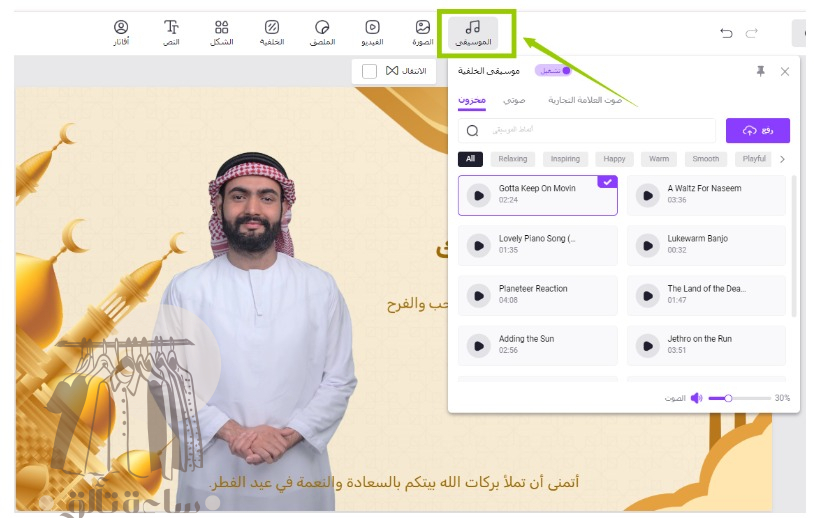Screen dimensions: 814x518
Task: Open the Avatar tool in toolbar
Action: (121, 33)
